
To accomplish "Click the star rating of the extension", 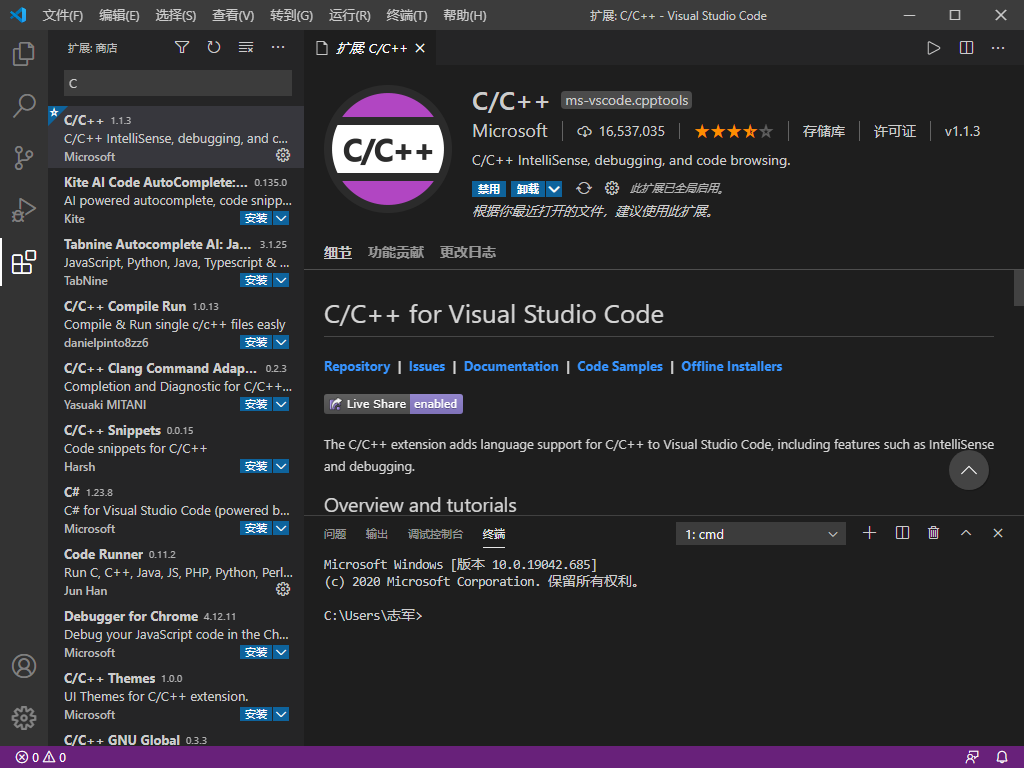I will (x=733, y=131).
